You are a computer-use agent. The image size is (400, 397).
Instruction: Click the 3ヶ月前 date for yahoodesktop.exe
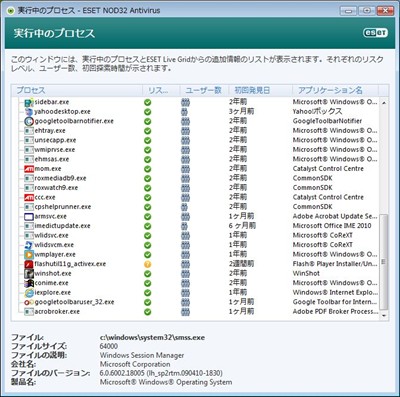tap(241, 112)
